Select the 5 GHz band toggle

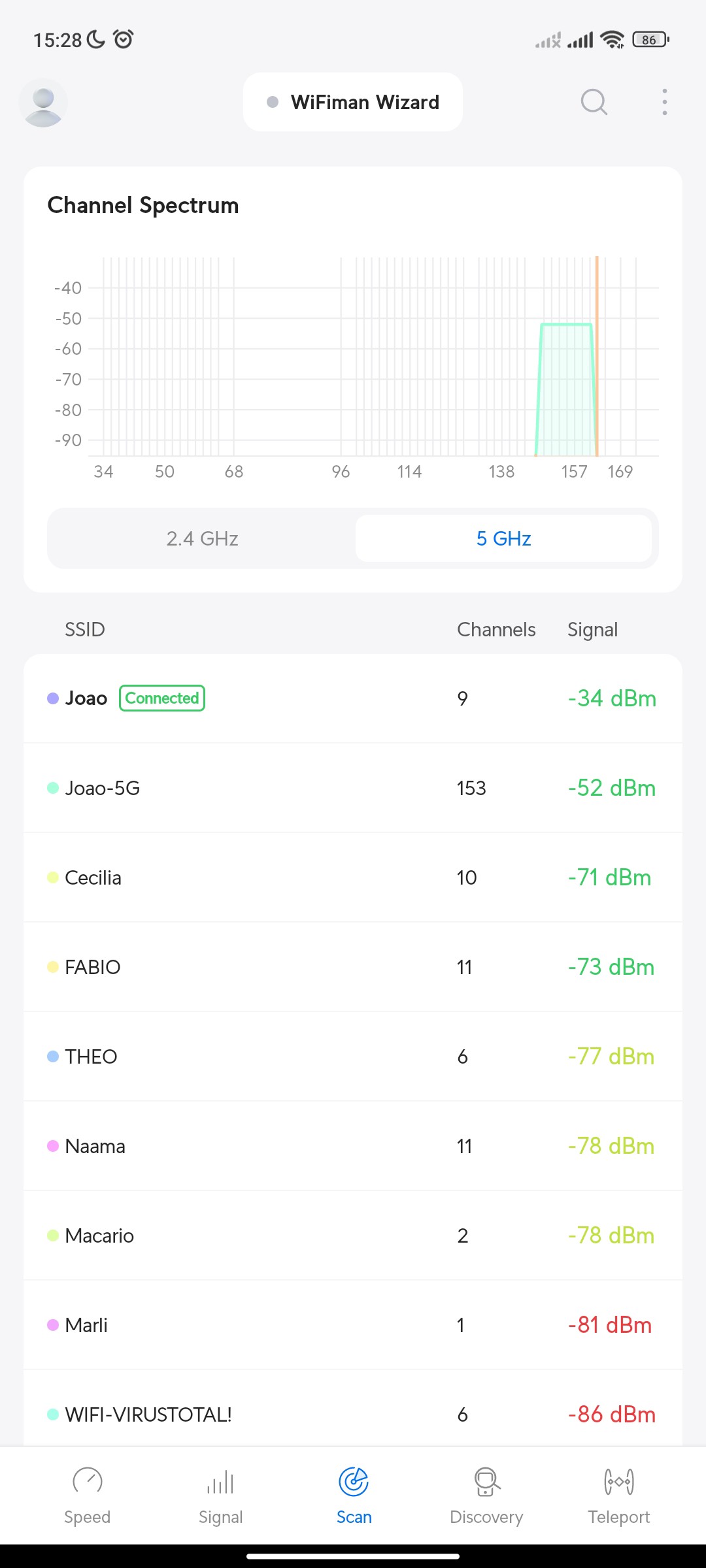coord(503,538)
